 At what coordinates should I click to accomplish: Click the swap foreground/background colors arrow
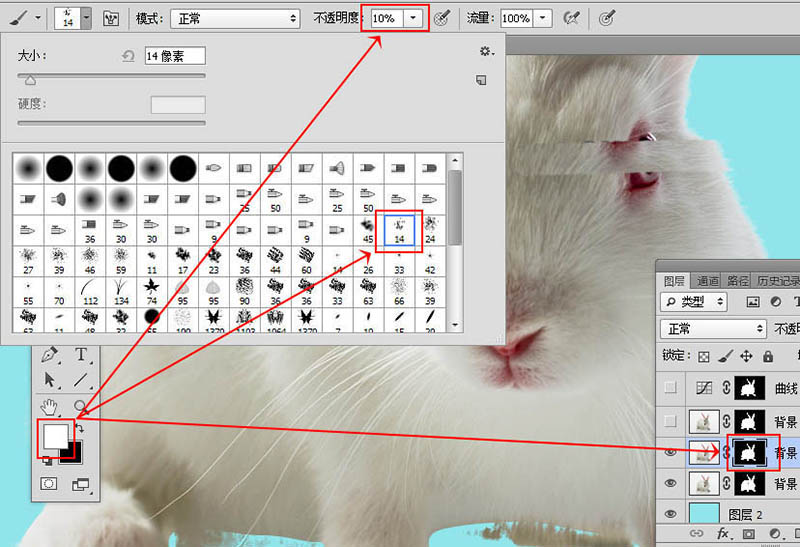coord(80,428)
